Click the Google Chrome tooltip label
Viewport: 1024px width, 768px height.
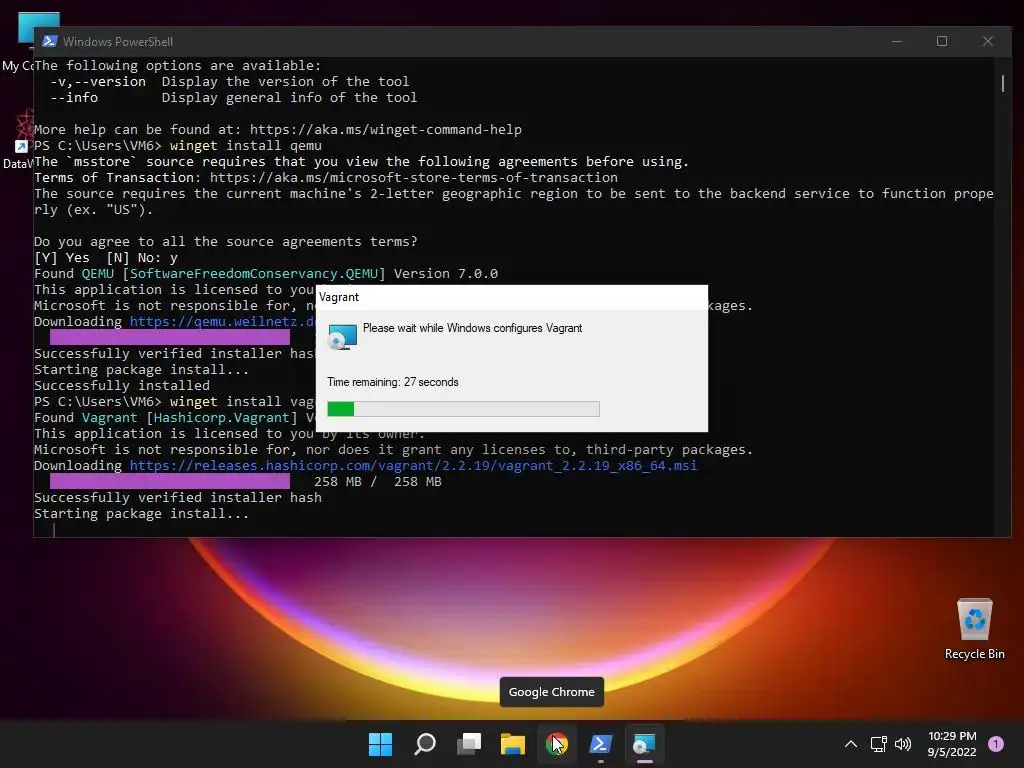click(x=551, y=692)
